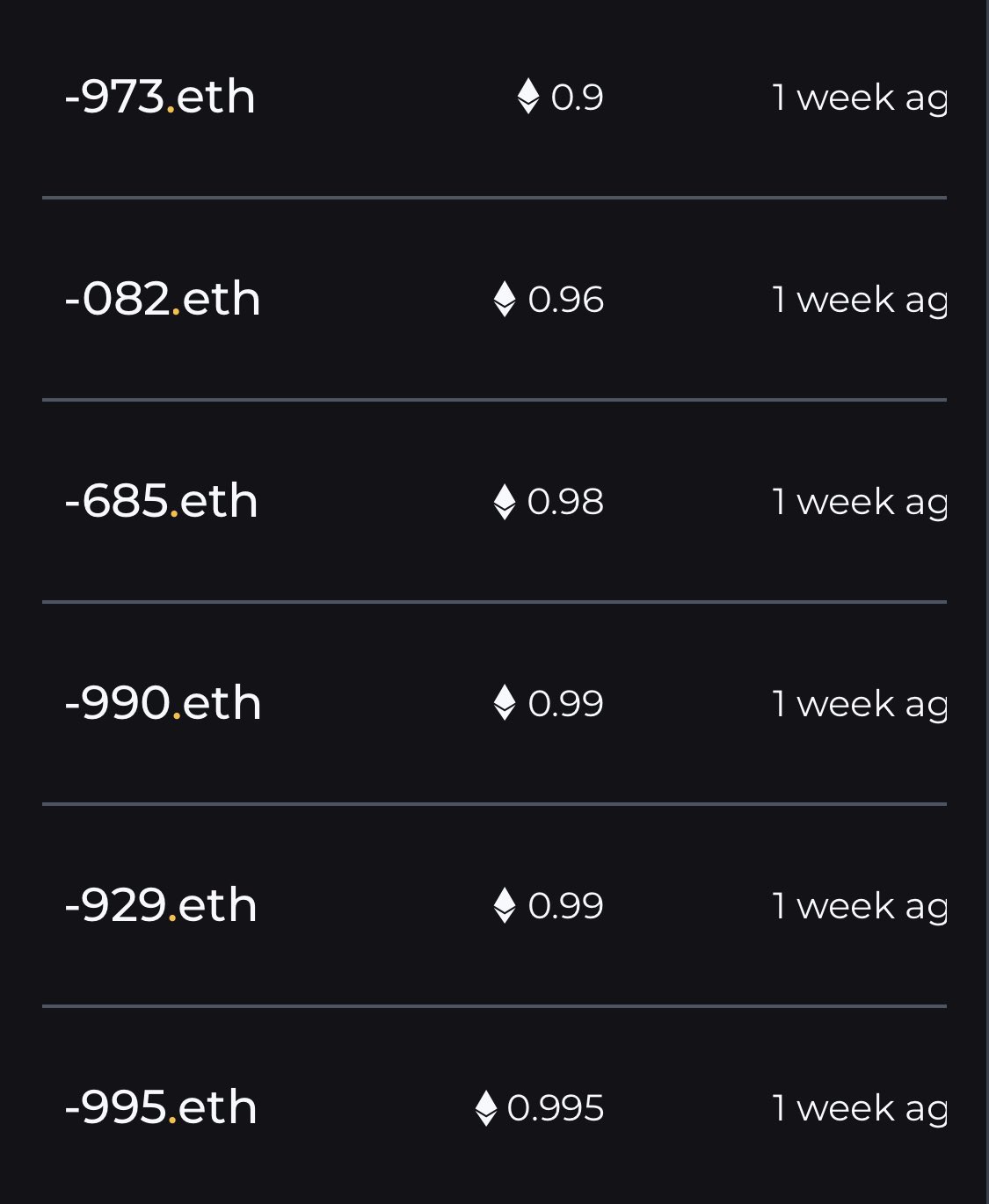Image resolution: width=989 pixels, height=1204 pixels.
Task: Click the 0.995 price value
Action: click(x=556, y=1108)
